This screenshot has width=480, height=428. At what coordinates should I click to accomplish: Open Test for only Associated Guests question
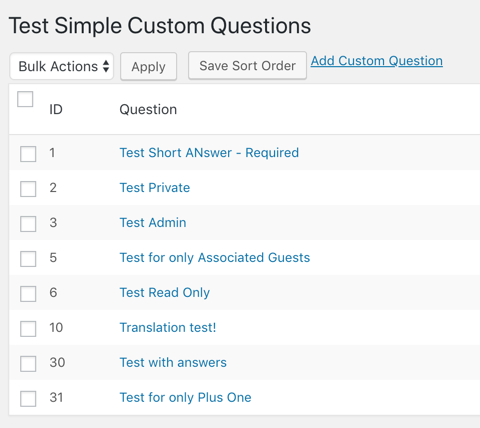215,258
